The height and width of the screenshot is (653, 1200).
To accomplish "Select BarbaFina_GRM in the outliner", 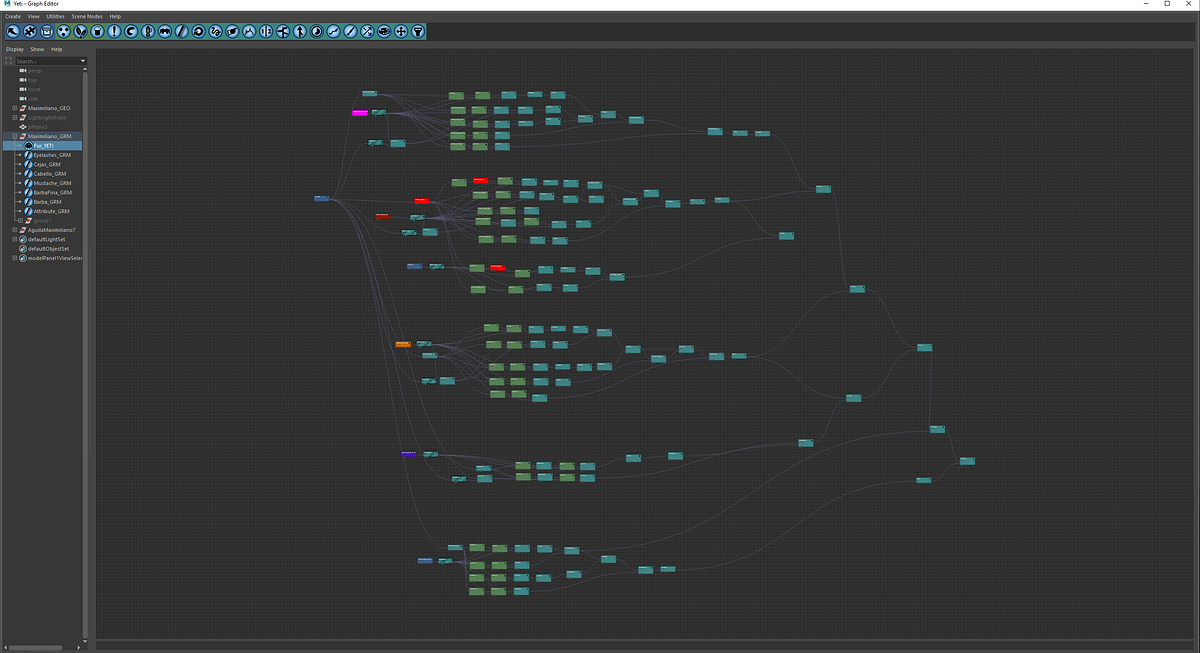I will point(53,193).
